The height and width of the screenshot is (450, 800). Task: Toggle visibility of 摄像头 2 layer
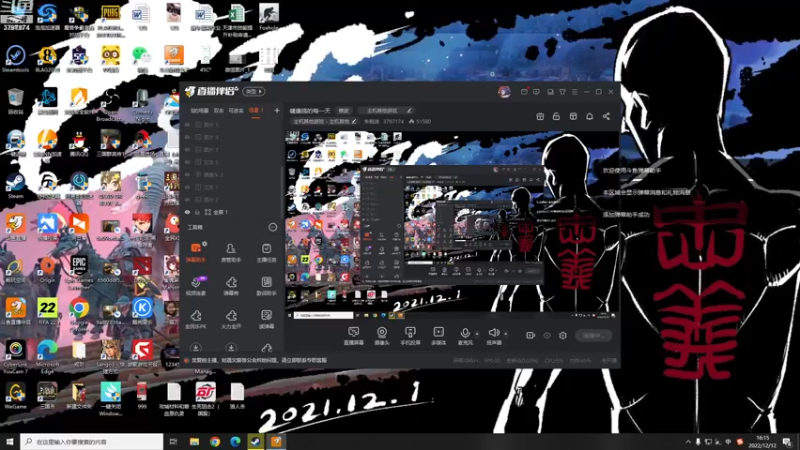click(188, 174)
